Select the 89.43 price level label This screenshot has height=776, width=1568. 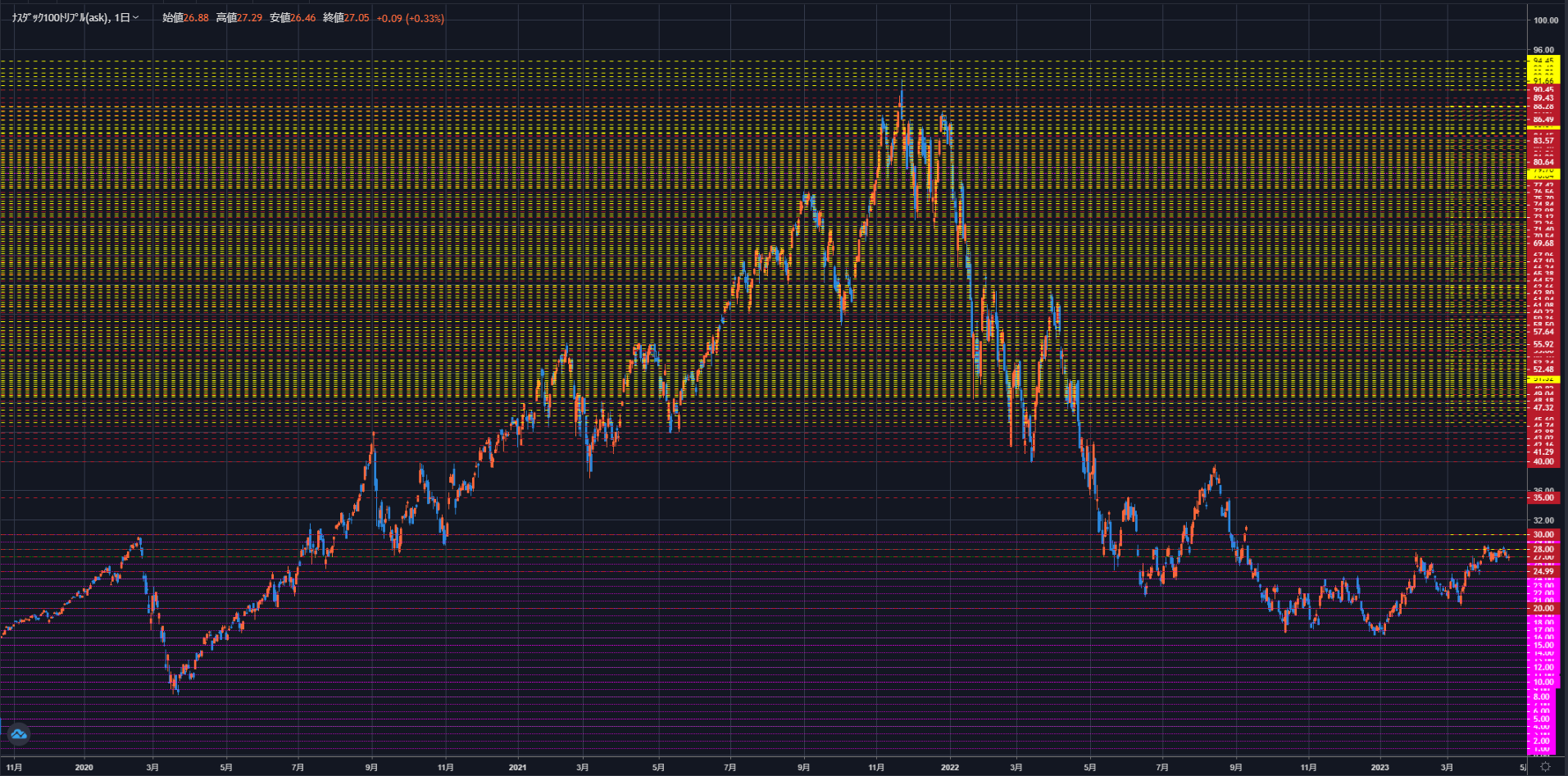pyautogui.click(x=1543, y=98)
